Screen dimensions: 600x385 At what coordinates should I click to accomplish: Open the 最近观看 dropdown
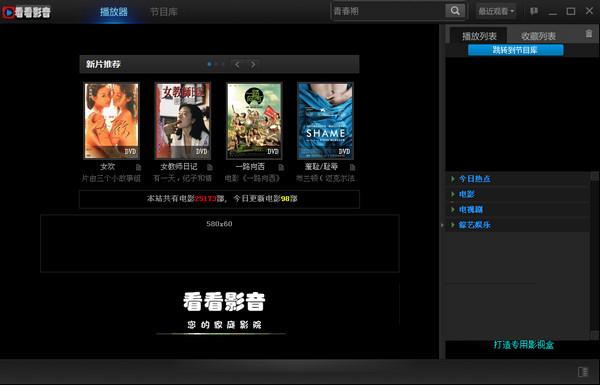496,11
